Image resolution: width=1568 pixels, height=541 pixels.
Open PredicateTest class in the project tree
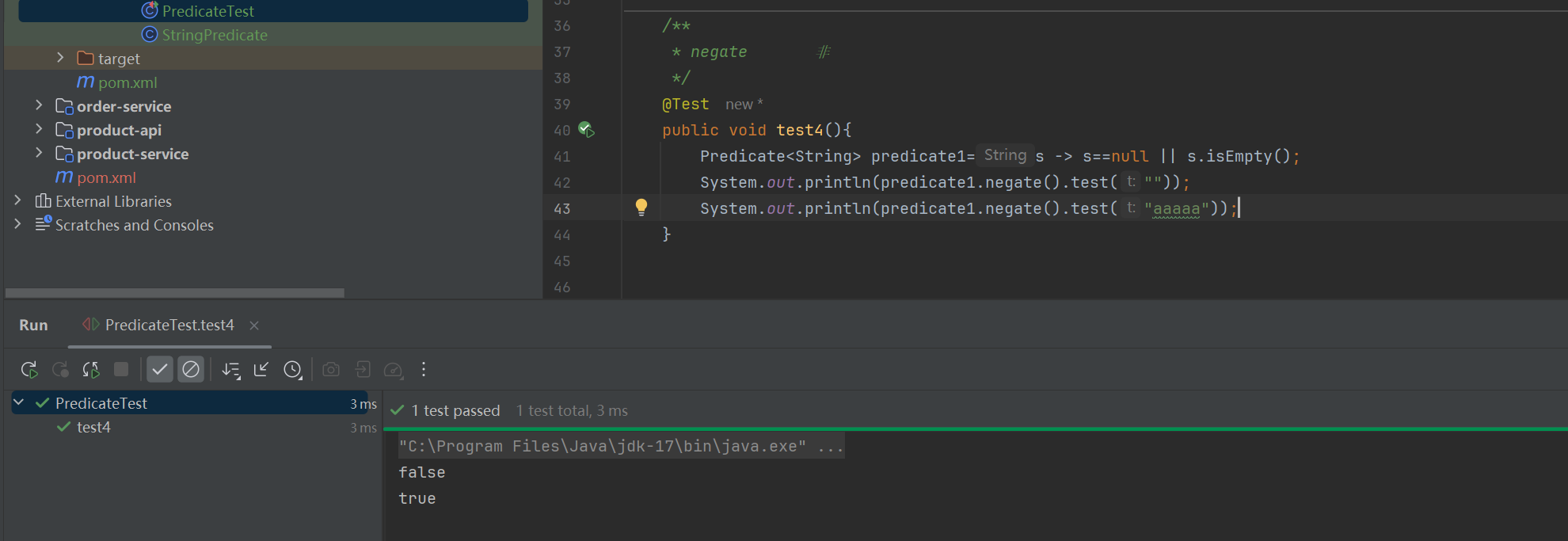point(207,11)
